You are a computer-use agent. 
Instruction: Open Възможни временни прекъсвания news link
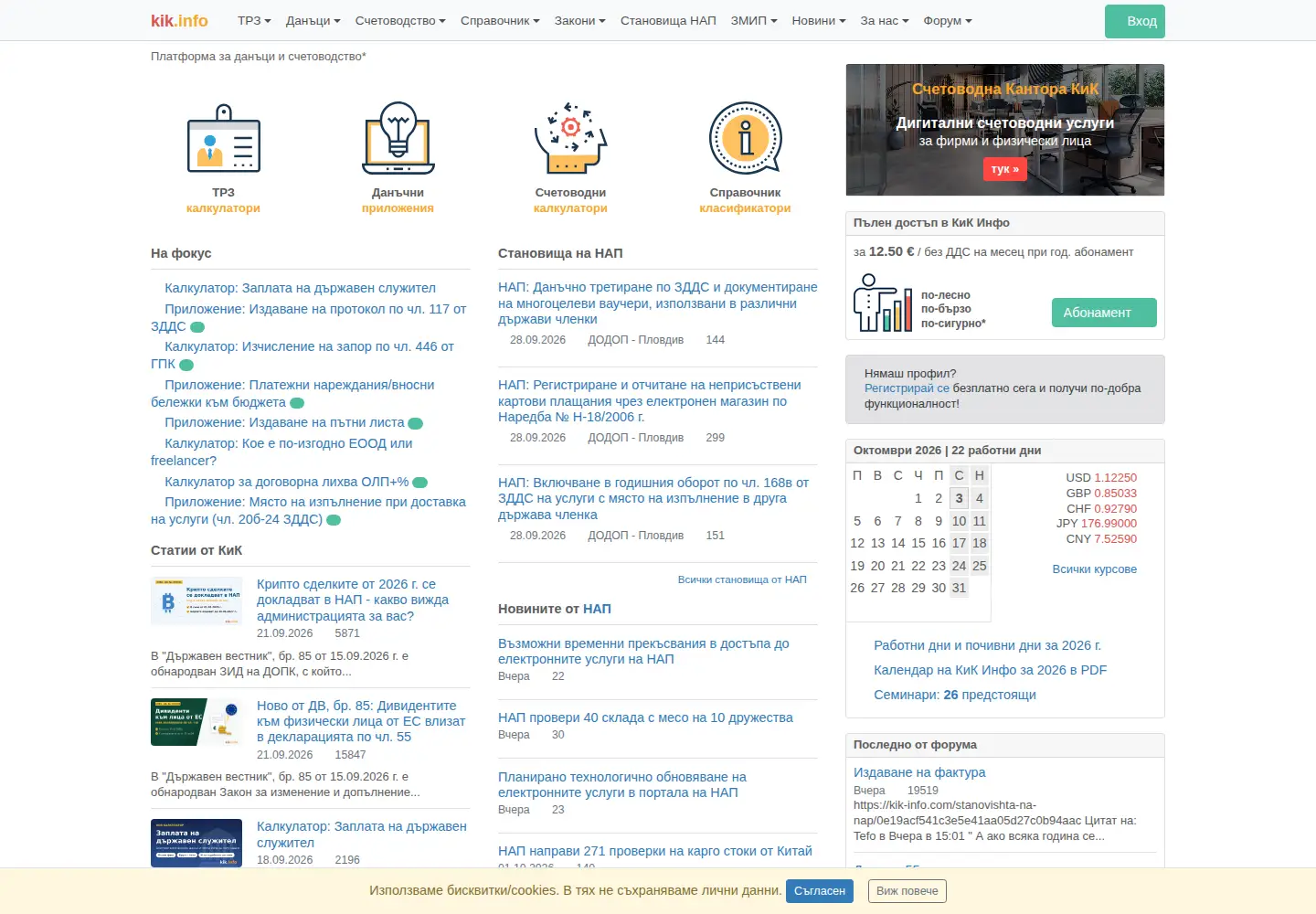pyautogui.click(x=643, y=651)
